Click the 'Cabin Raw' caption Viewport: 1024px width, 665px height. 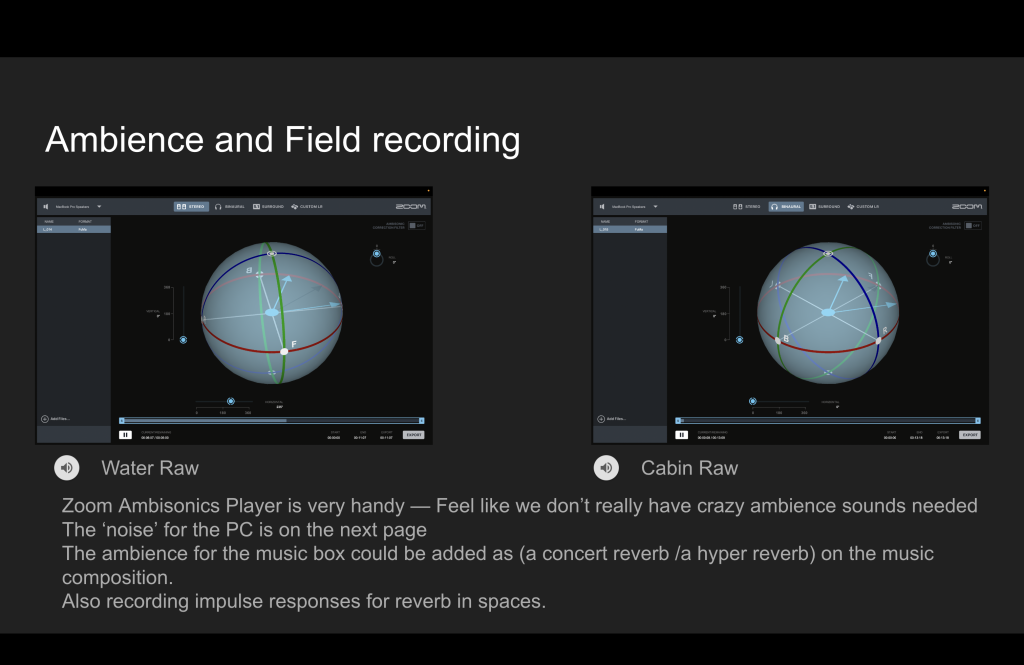click(690, 468)
